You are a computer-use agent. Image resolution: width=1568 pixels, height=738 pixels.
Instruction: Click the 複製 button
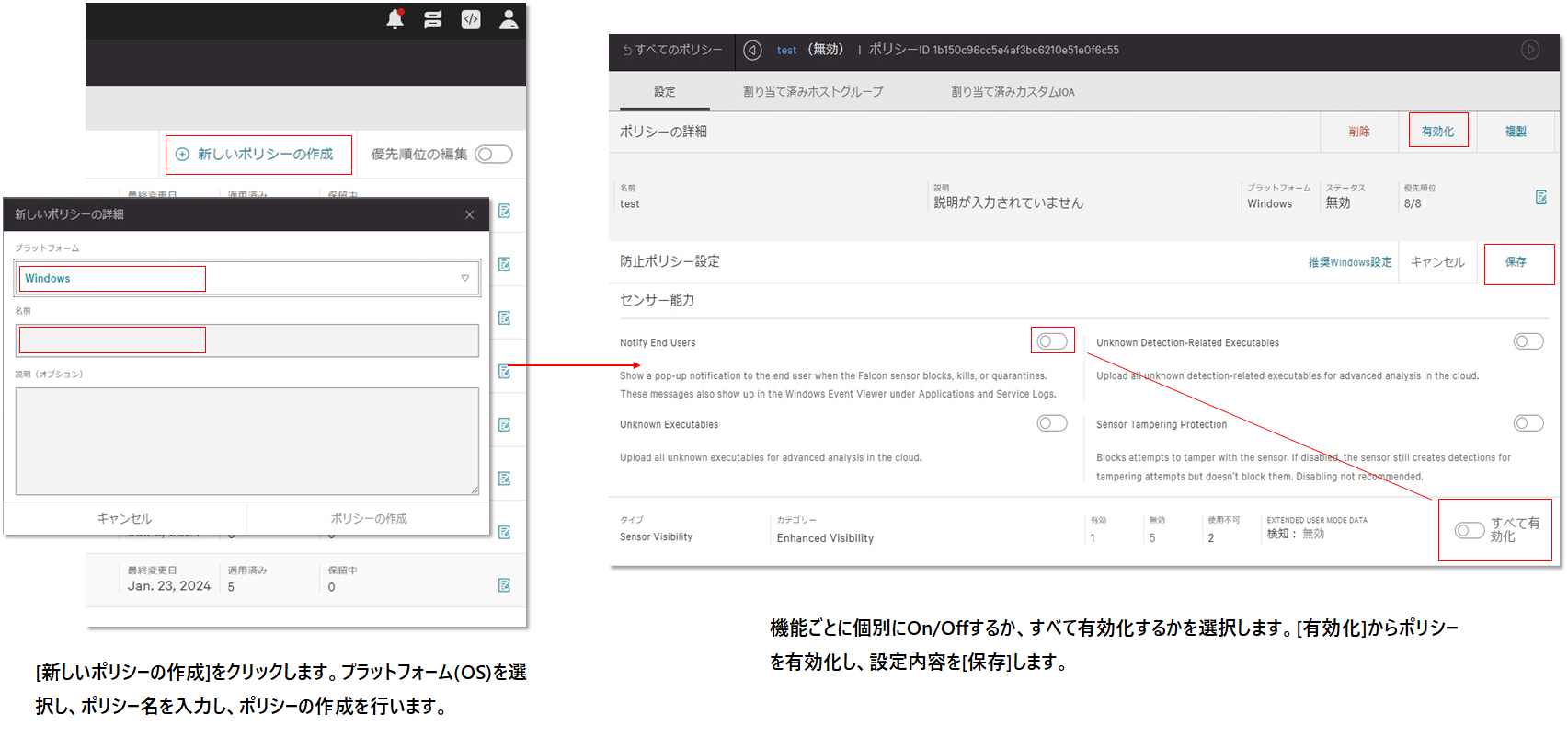point(1516,132)
